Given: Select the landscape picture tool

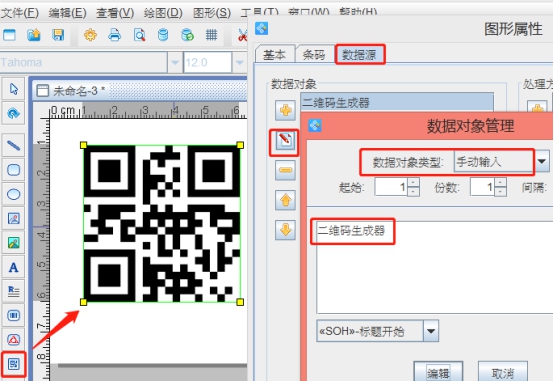Looking at the screenshot, I should pyautogui.click(x=13, y=243).
